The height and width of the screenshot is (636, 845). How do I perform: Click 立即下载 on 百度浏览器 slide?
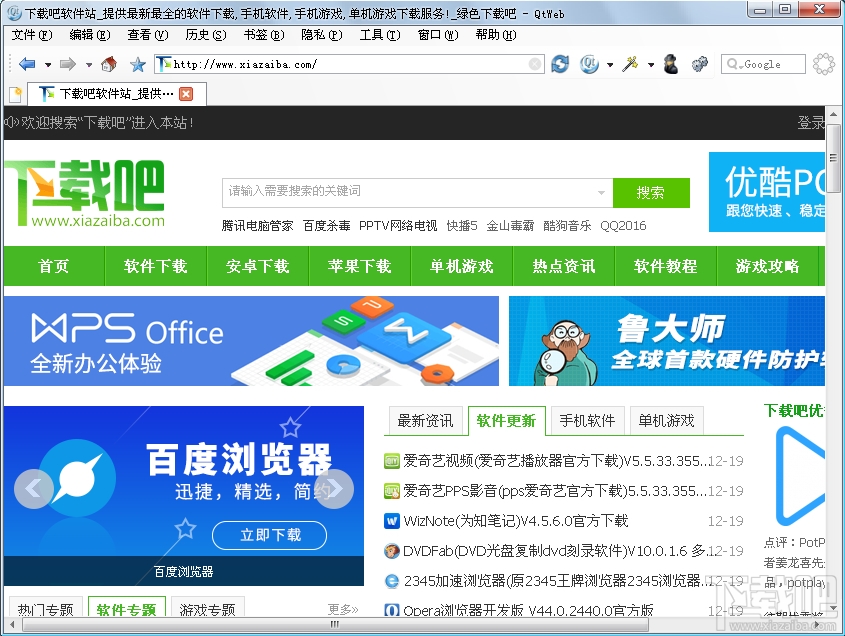click(269, 535)
